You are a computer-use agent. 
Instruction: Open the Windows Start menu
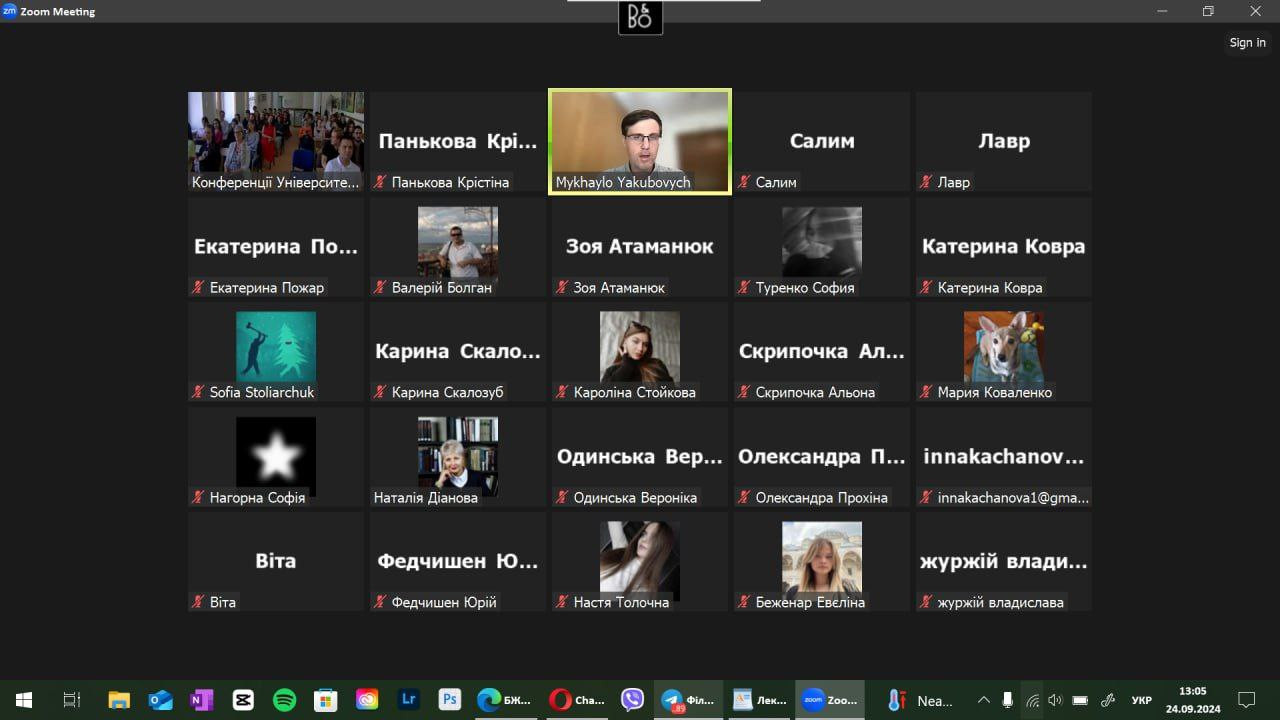pyautogui.click(x=24, y=700)
